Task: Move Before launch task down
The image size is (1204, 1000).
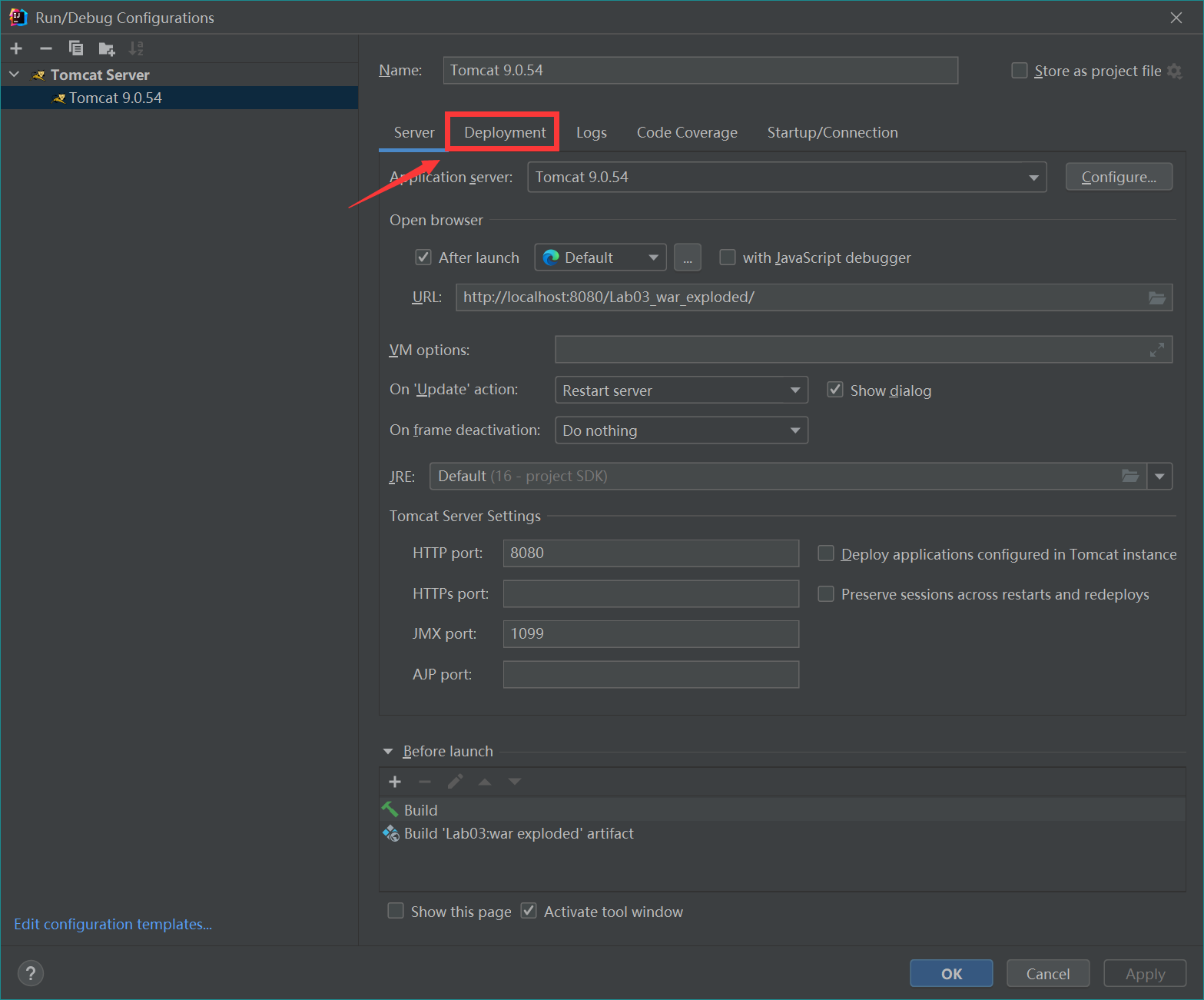Action: tap(515, 782)
